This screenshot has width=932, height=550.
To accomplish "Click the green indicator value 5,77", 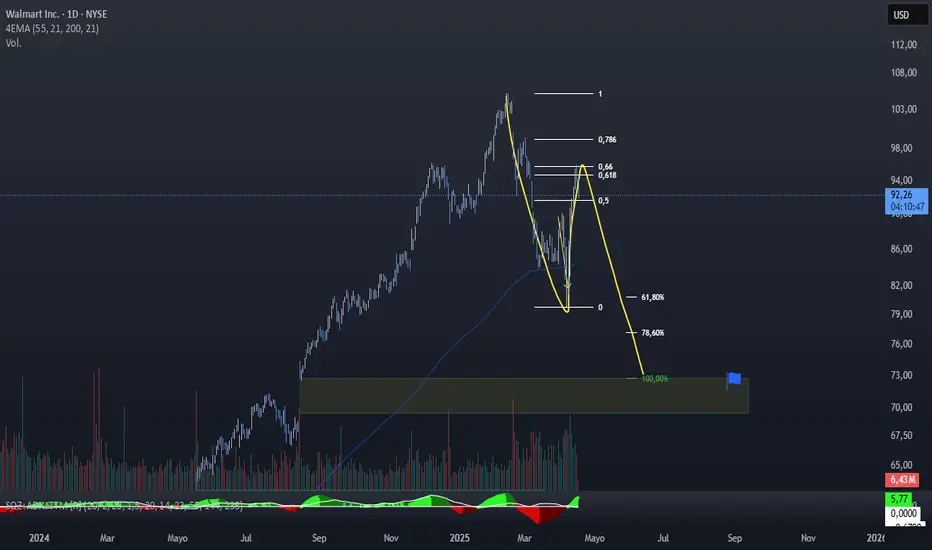I will tap(899, 499).
